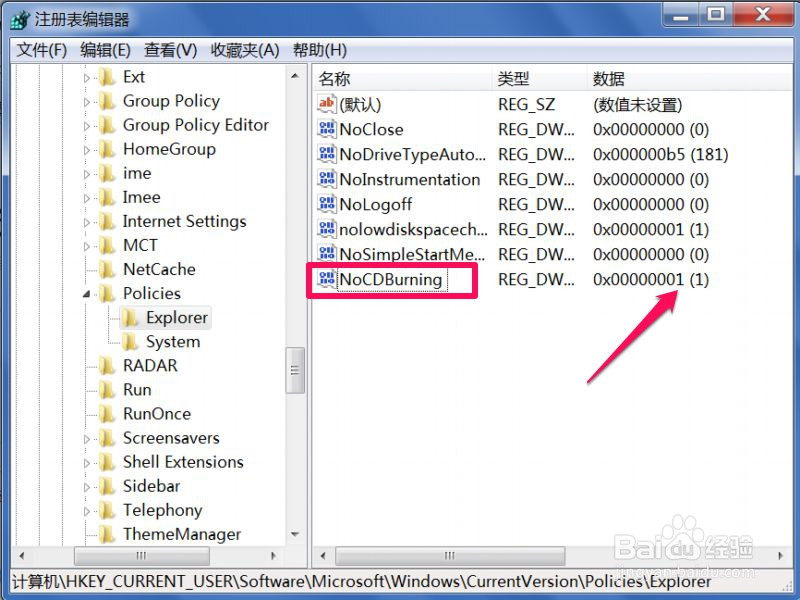Expand the Group Policy tree node
This screenshot has height=600, width=800.
(86, 102)
